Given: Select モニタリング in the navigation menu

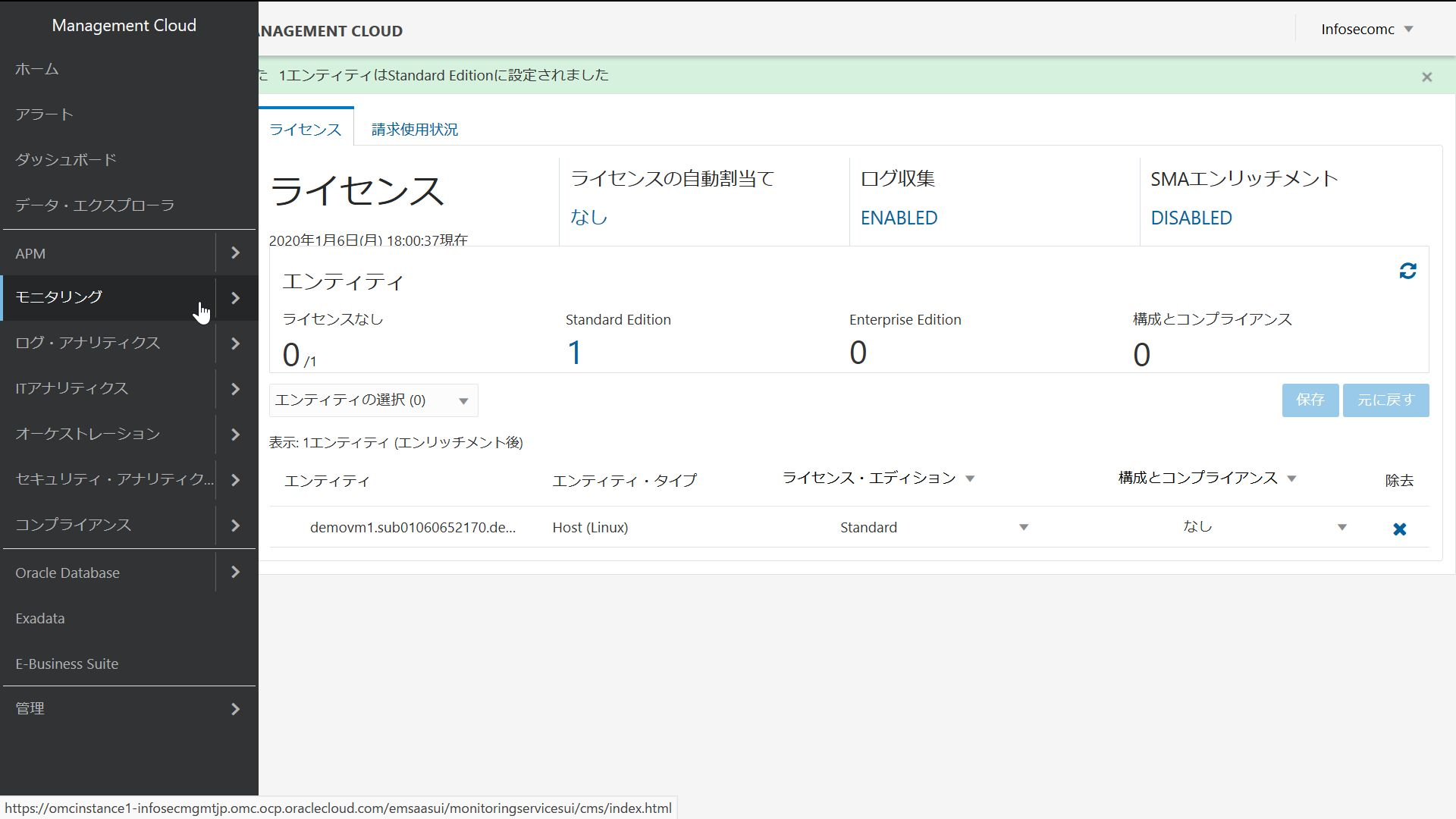Looking at the screenshot, I should 59,297.
